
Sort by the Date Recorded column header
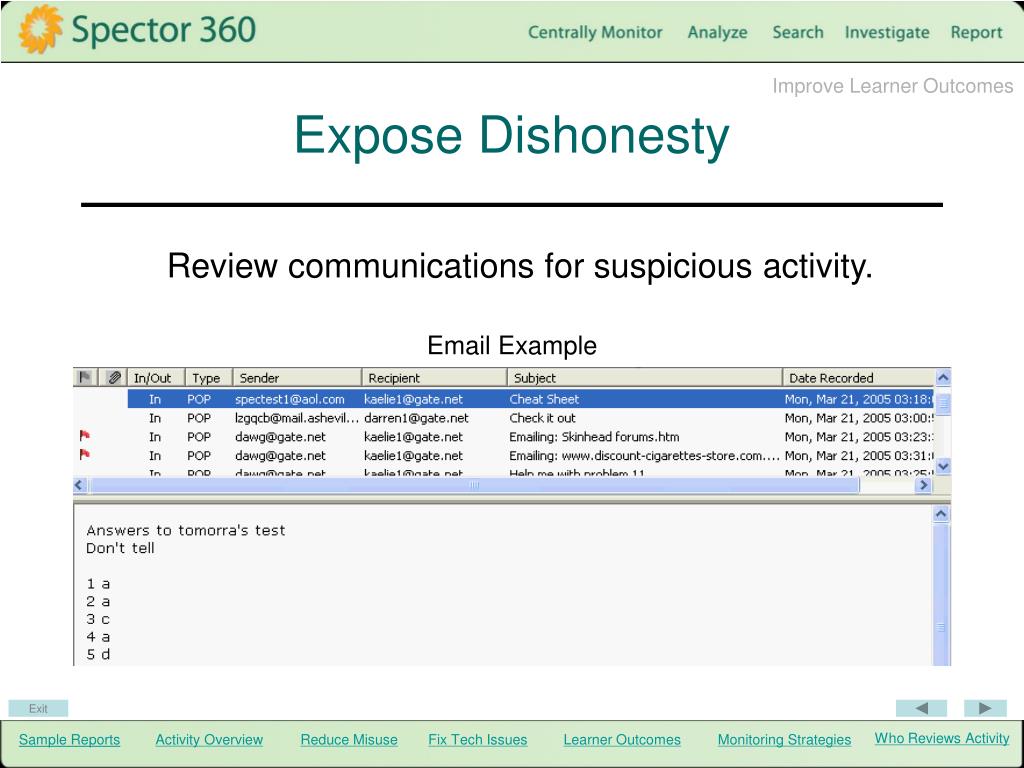click(x=859, y=377)
